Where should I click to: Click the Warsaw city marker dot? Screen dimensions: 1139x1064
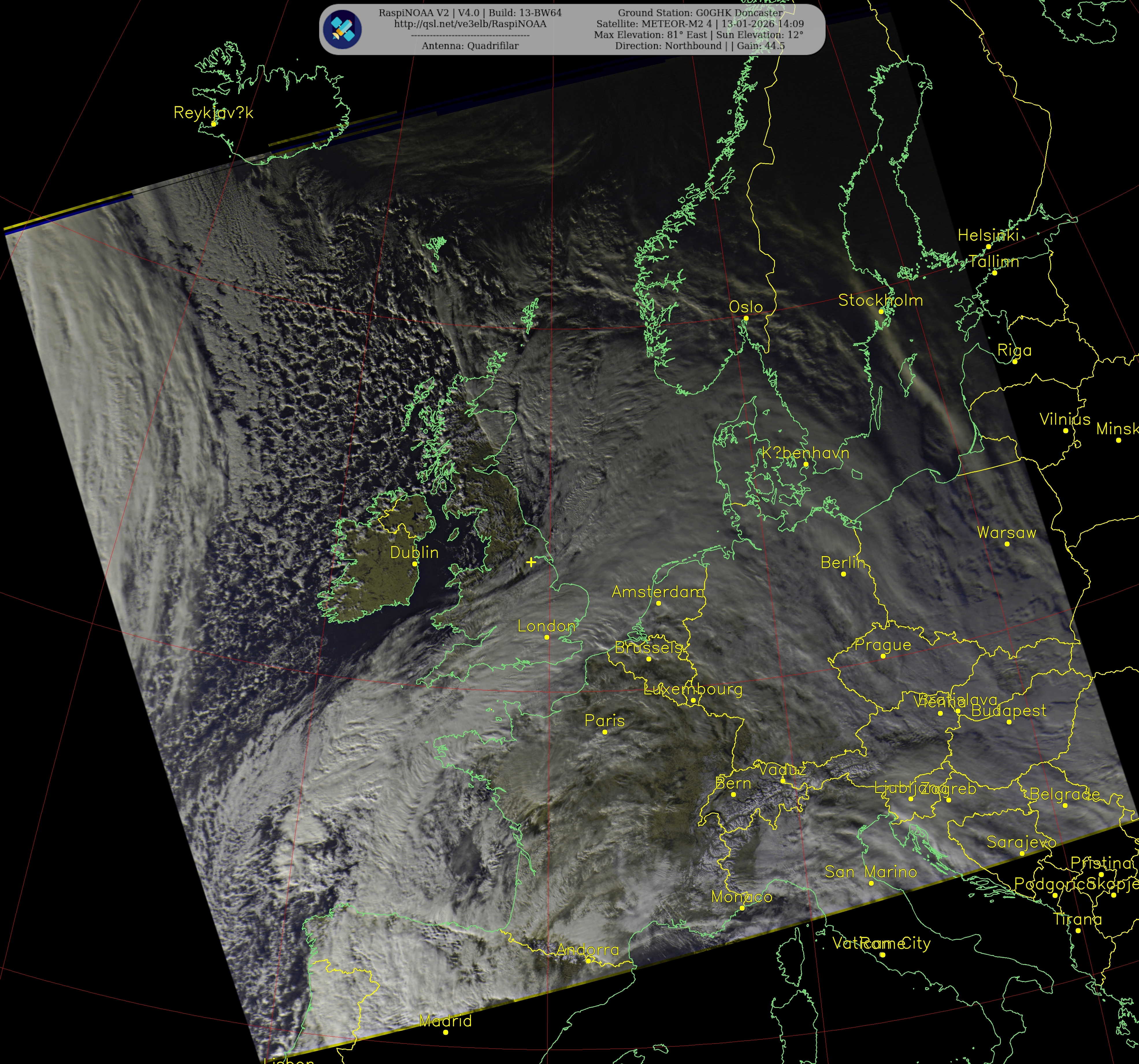[1007, 544]
